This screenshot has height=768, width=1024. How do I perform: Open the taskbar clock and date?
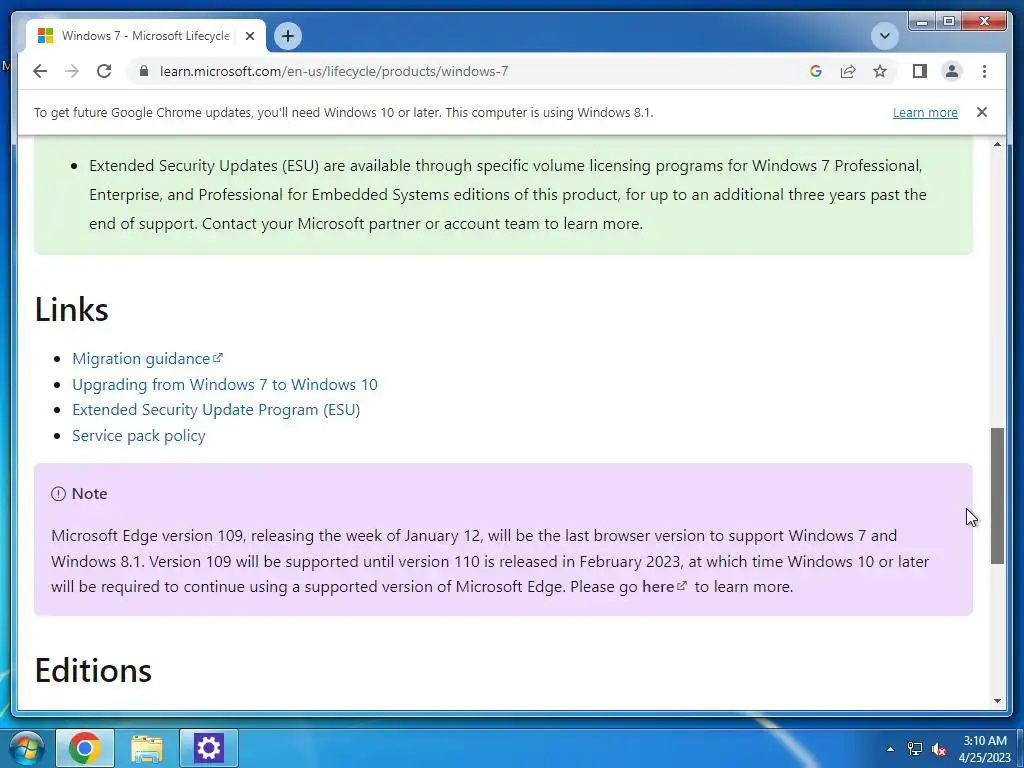(985, 749)
